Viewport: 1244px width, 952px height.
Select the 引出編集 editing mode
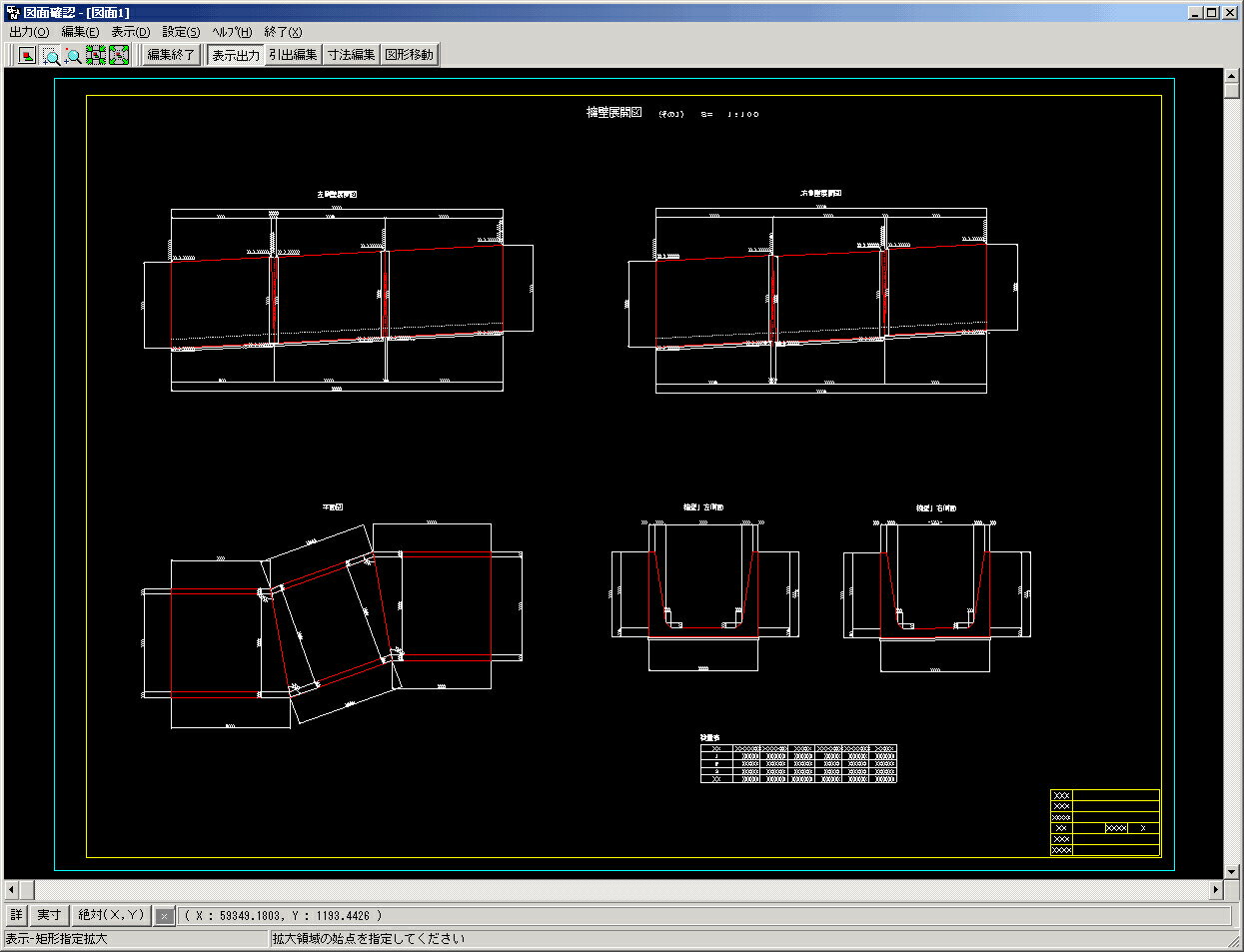click(294, 55)
